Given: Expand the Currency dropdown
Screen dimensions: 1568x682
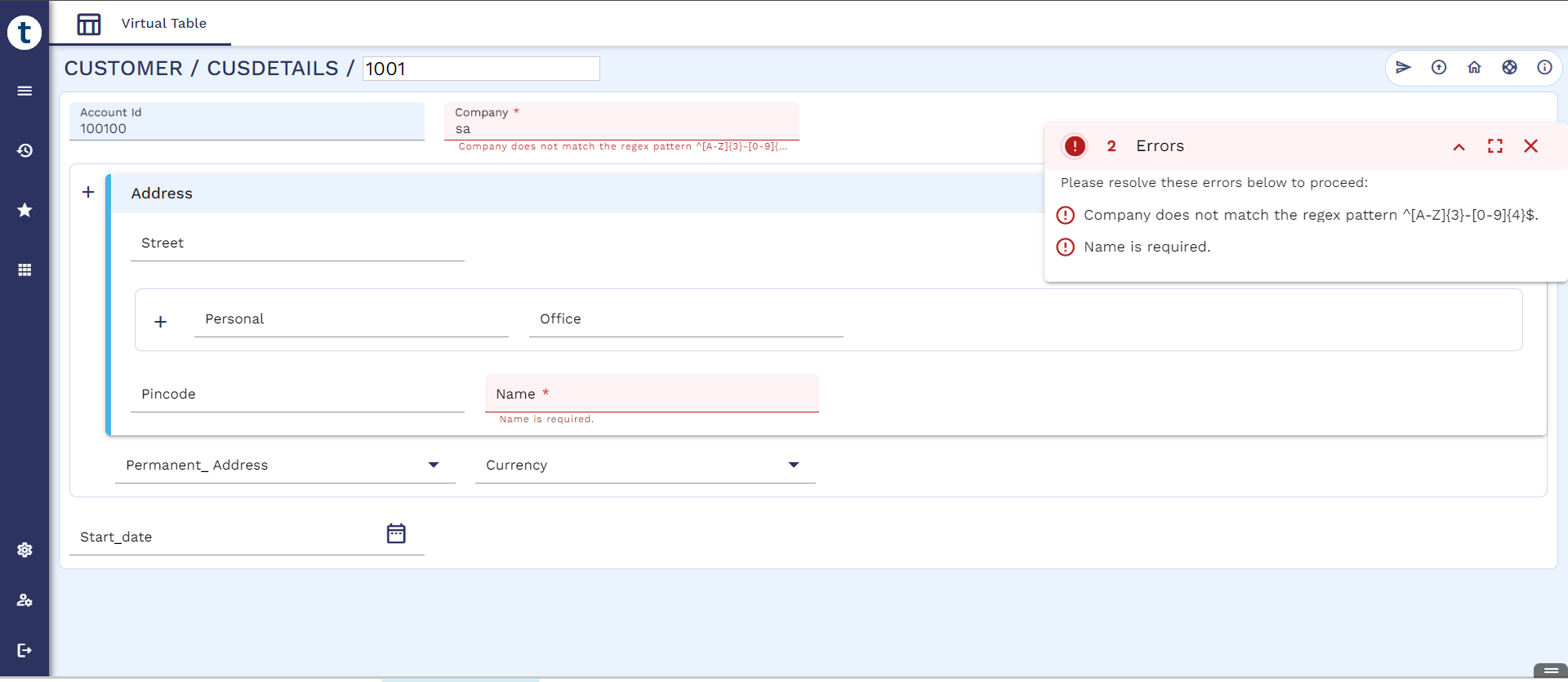Looking at the screenshot, I should 793,465.
